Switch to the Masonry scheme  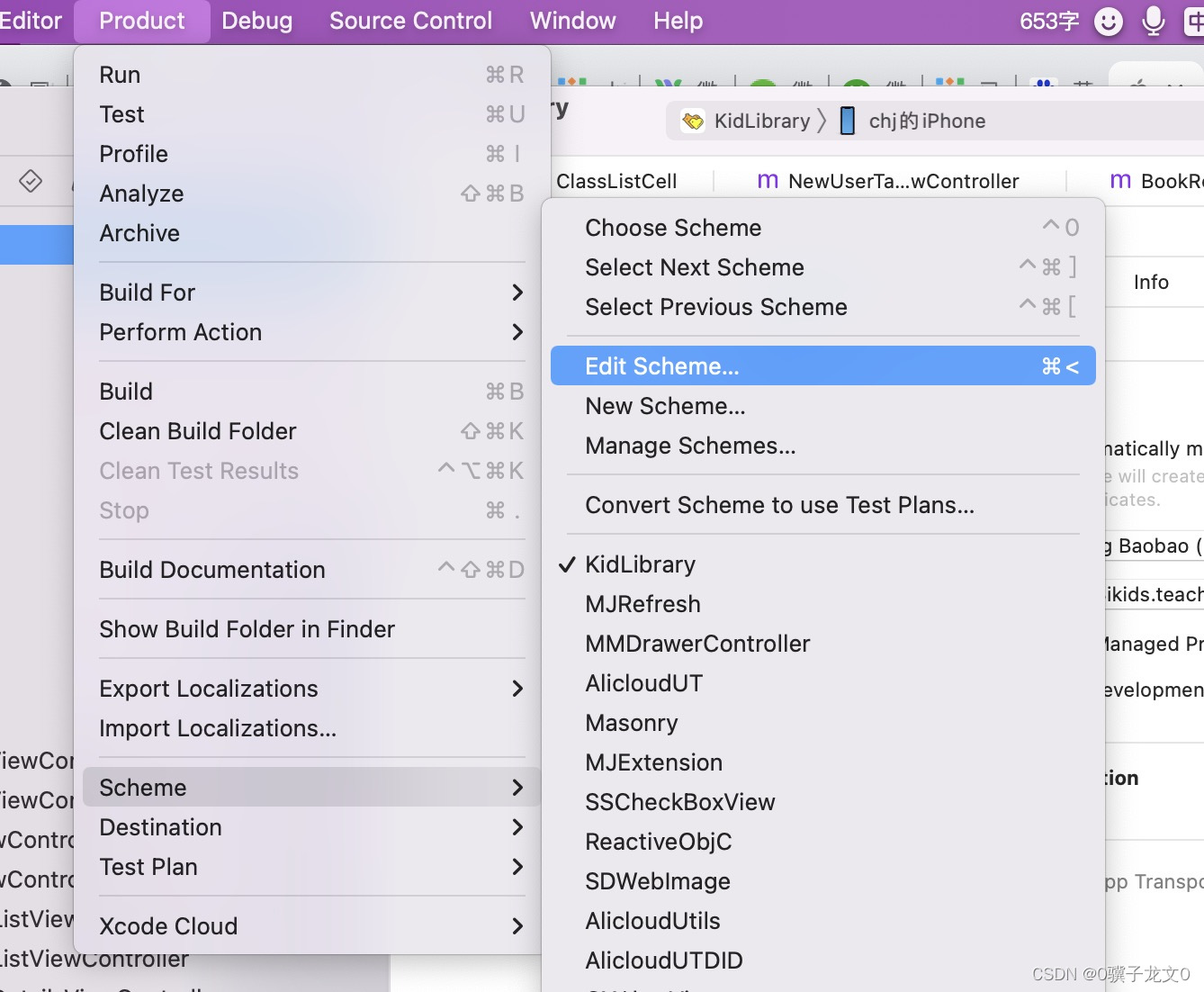pyautogui.click(x=822, y=723)
